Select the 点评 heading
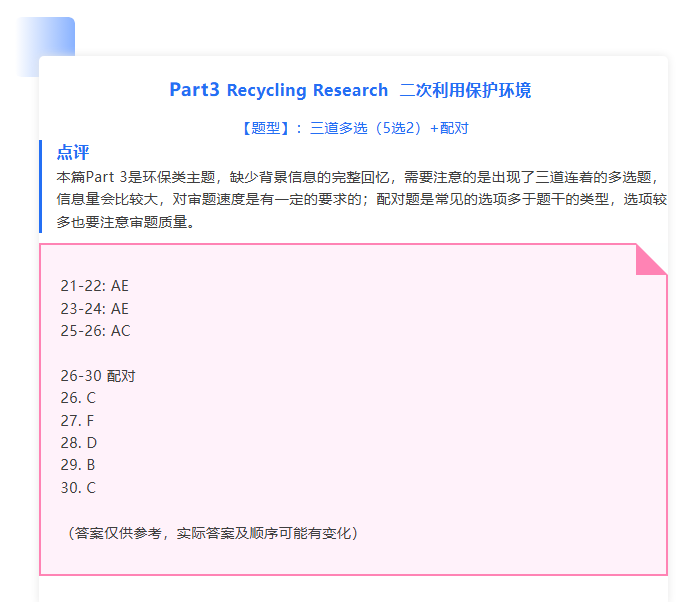 tap(73, 153)
